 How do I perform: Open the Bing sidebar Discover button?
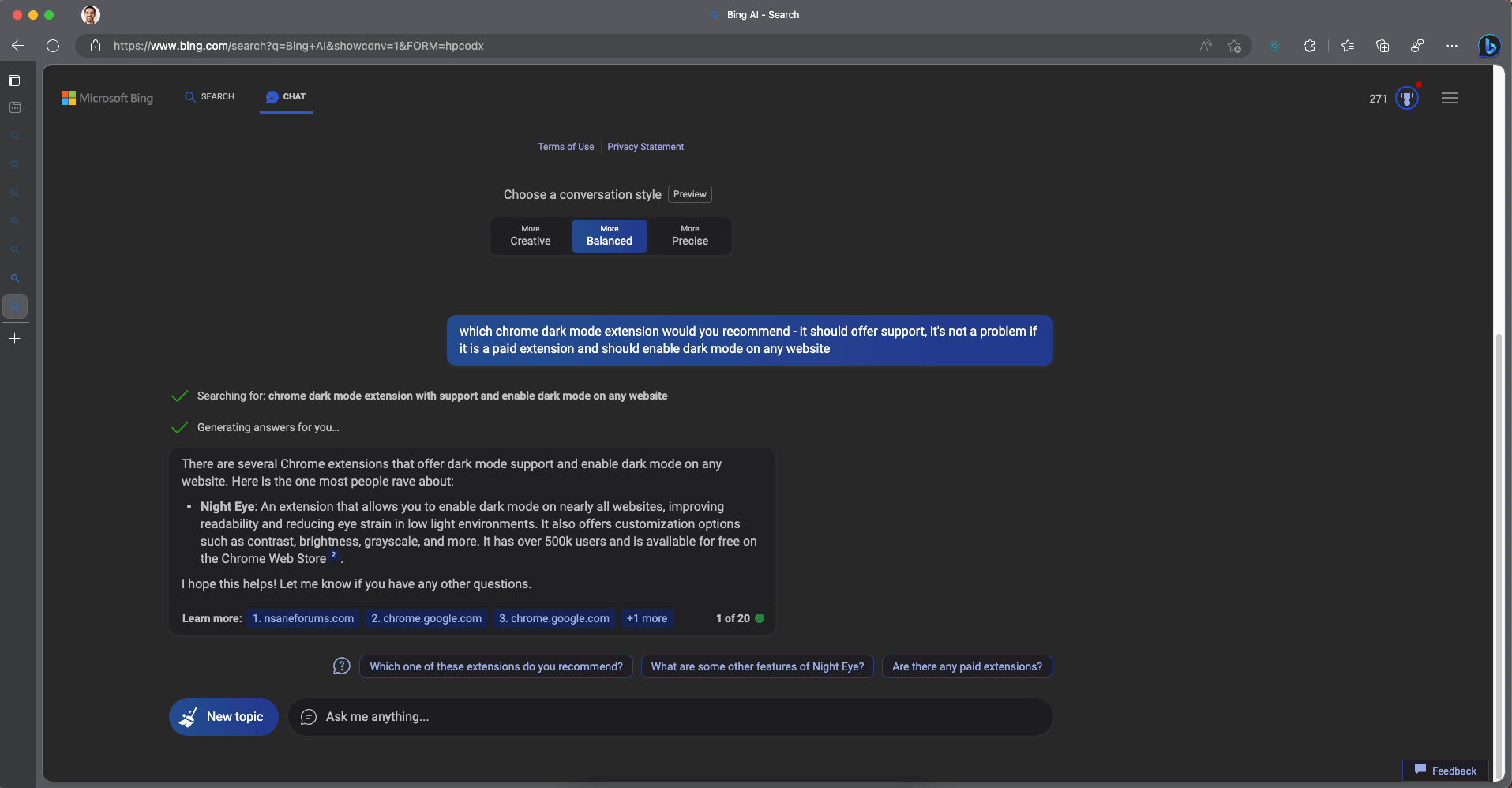1489,46
